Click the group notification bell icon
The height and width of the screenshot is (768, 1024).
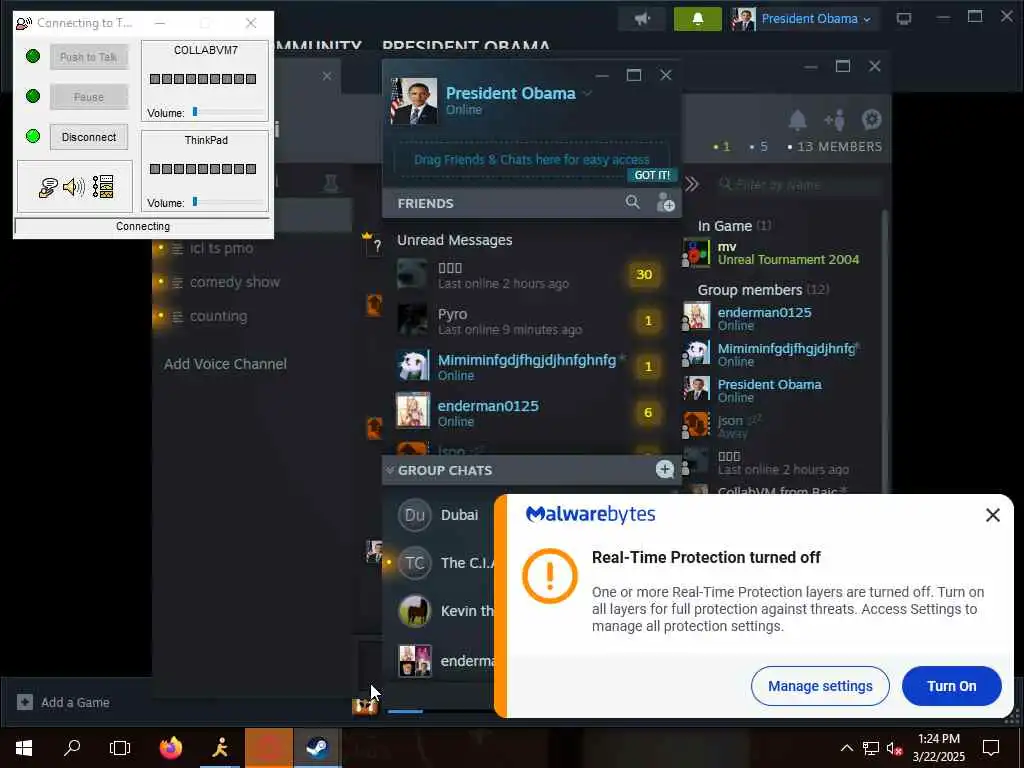coord(797,120)
